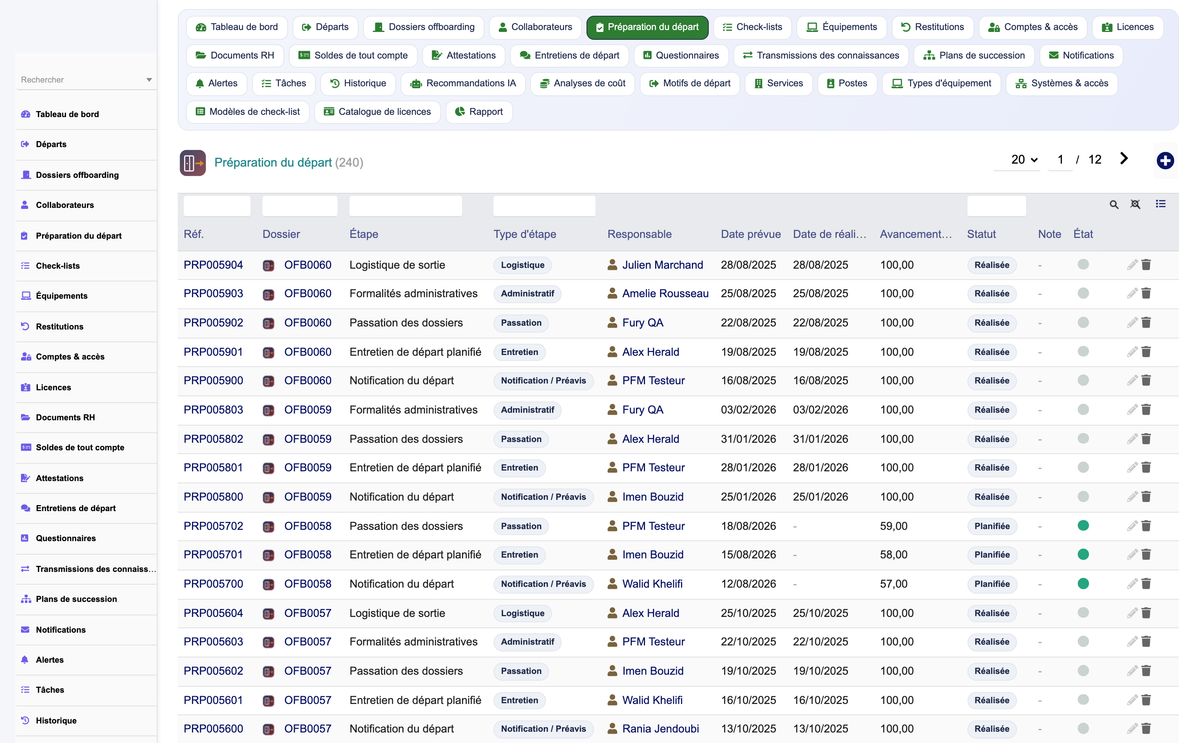Click the add new record plus icon
Screen dimensions: 1200x743
[1165, 161]
